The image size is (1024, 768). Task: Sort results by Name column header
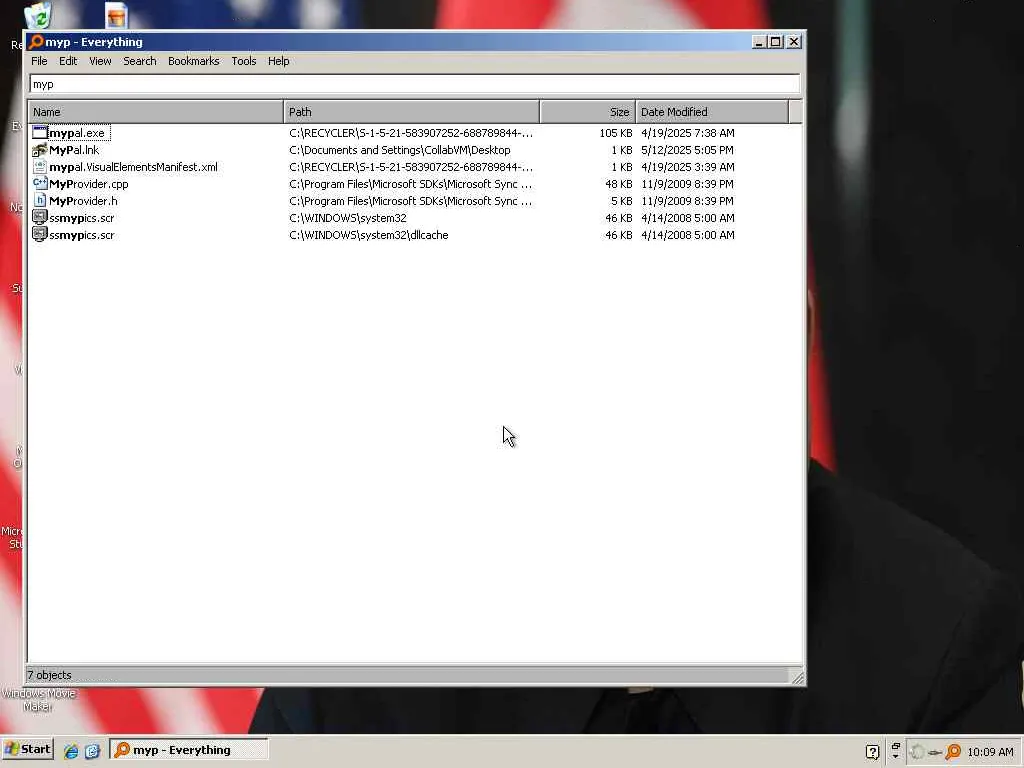tap(155, 112)
